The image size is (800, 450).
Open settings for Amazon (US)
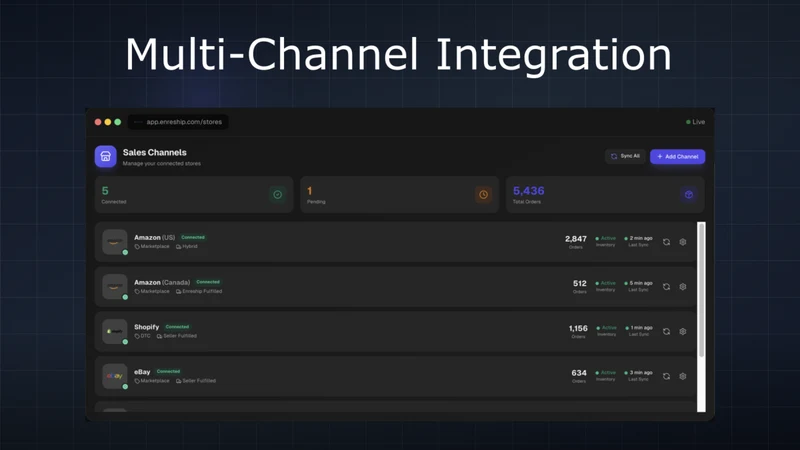point(683,242)
